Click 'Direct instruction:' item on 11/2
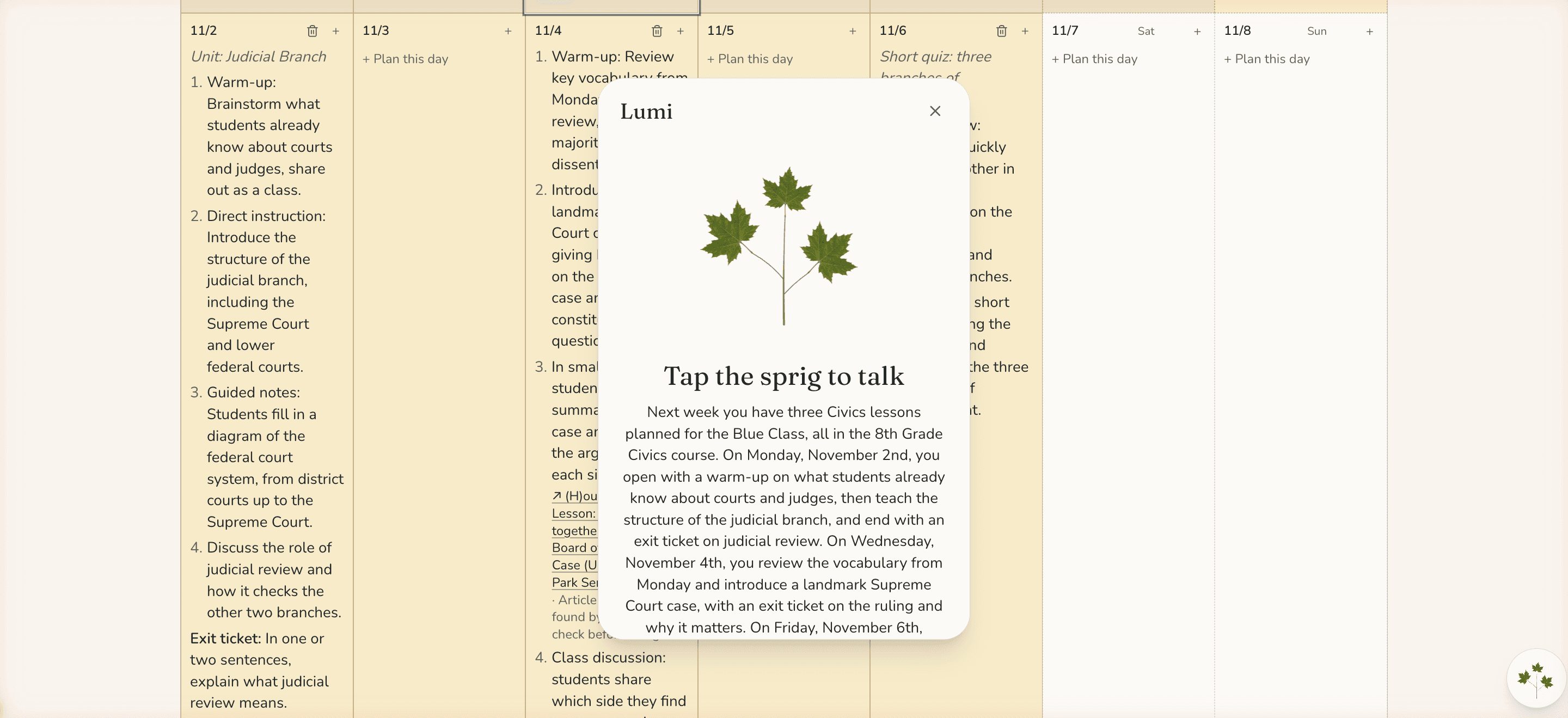 click(266, 216)
